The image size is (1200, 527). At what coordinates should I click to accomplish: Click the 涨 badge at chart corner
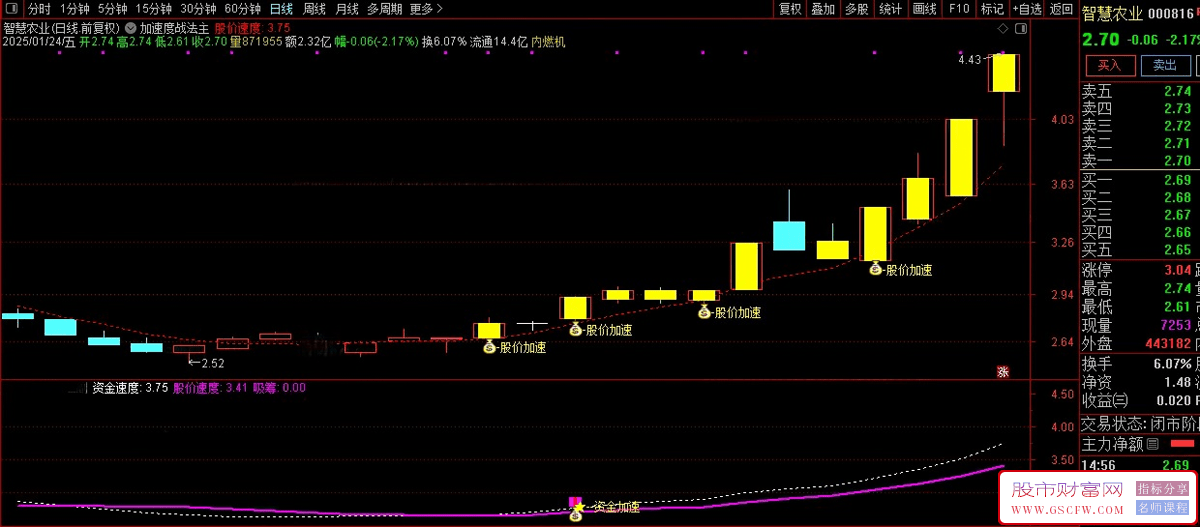click(x=1002, y=371)
